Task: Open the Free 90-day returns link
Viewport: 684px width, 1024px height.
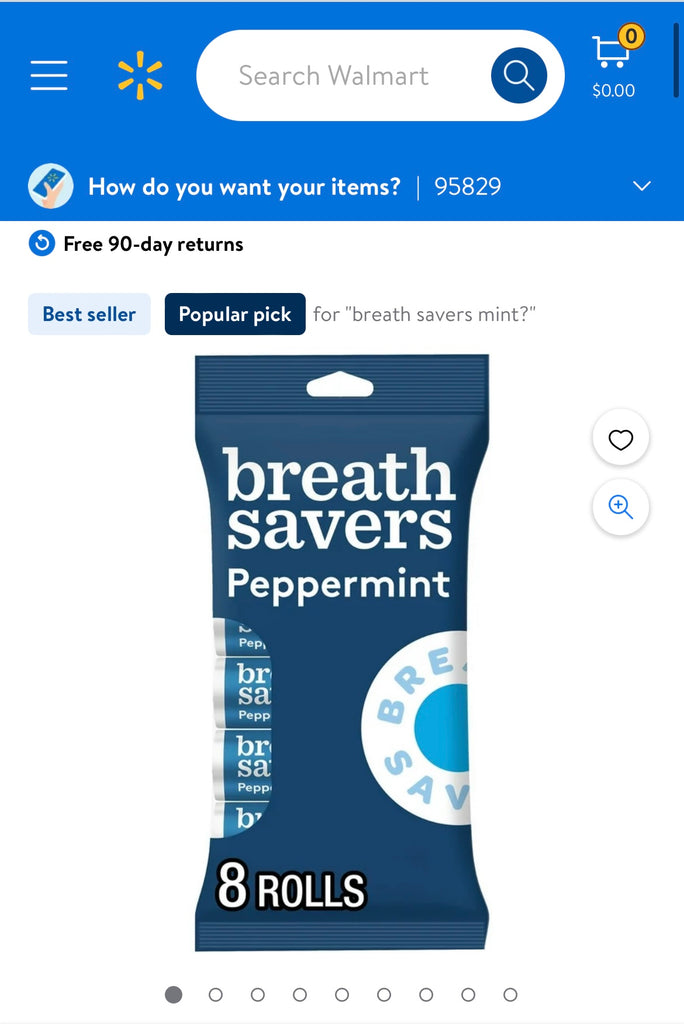Action: 154,244
